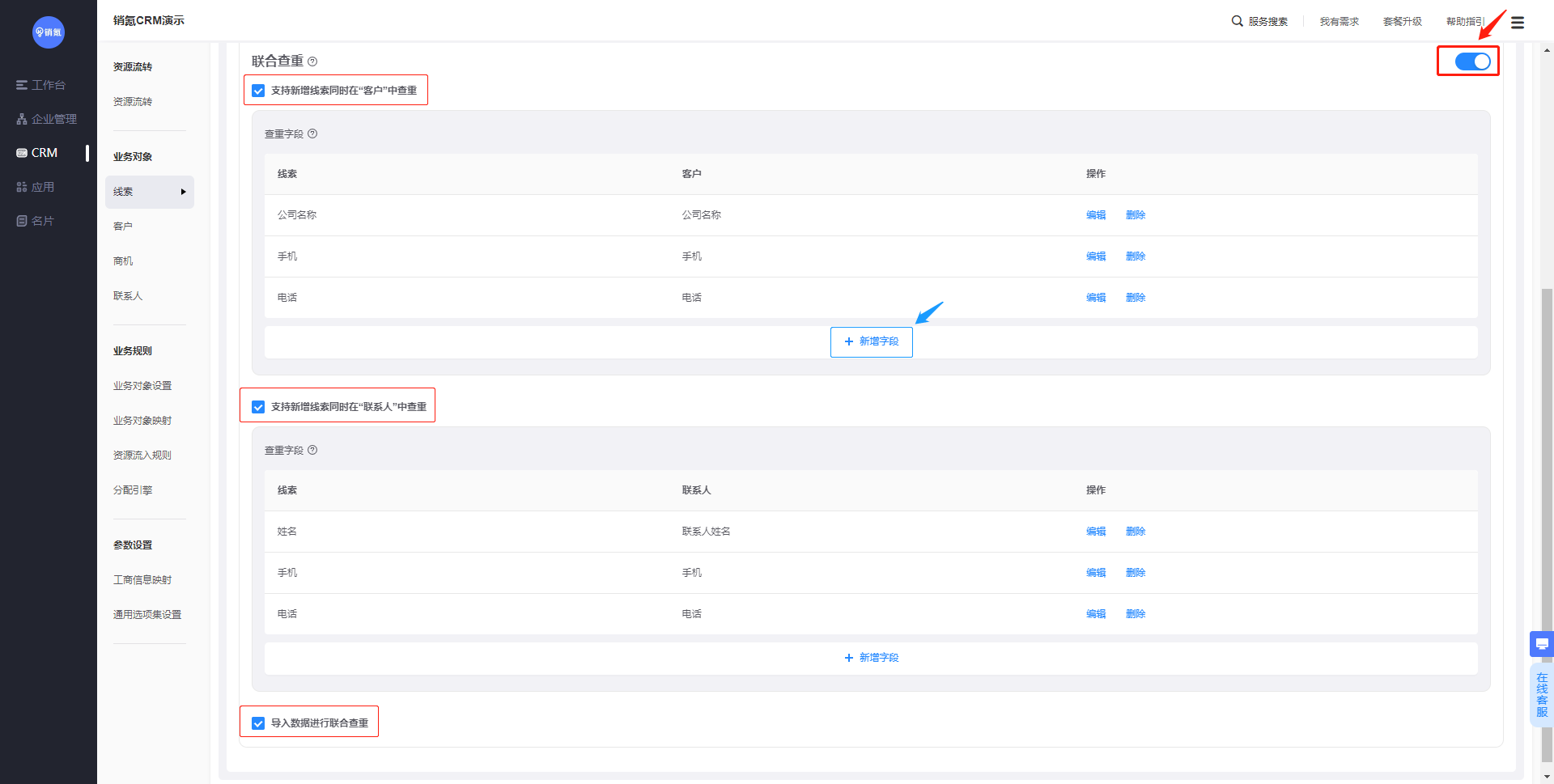This screenshot has width=1554, height=784.
Task: Click 我有需求 in top bar
Action: (x=1340, y=22)
